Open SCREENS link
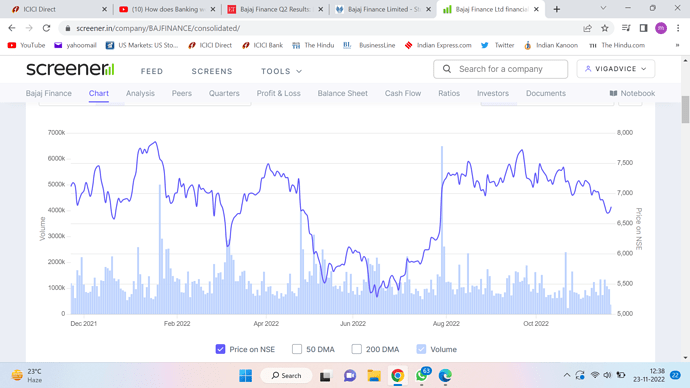 (x=212, y=71)
